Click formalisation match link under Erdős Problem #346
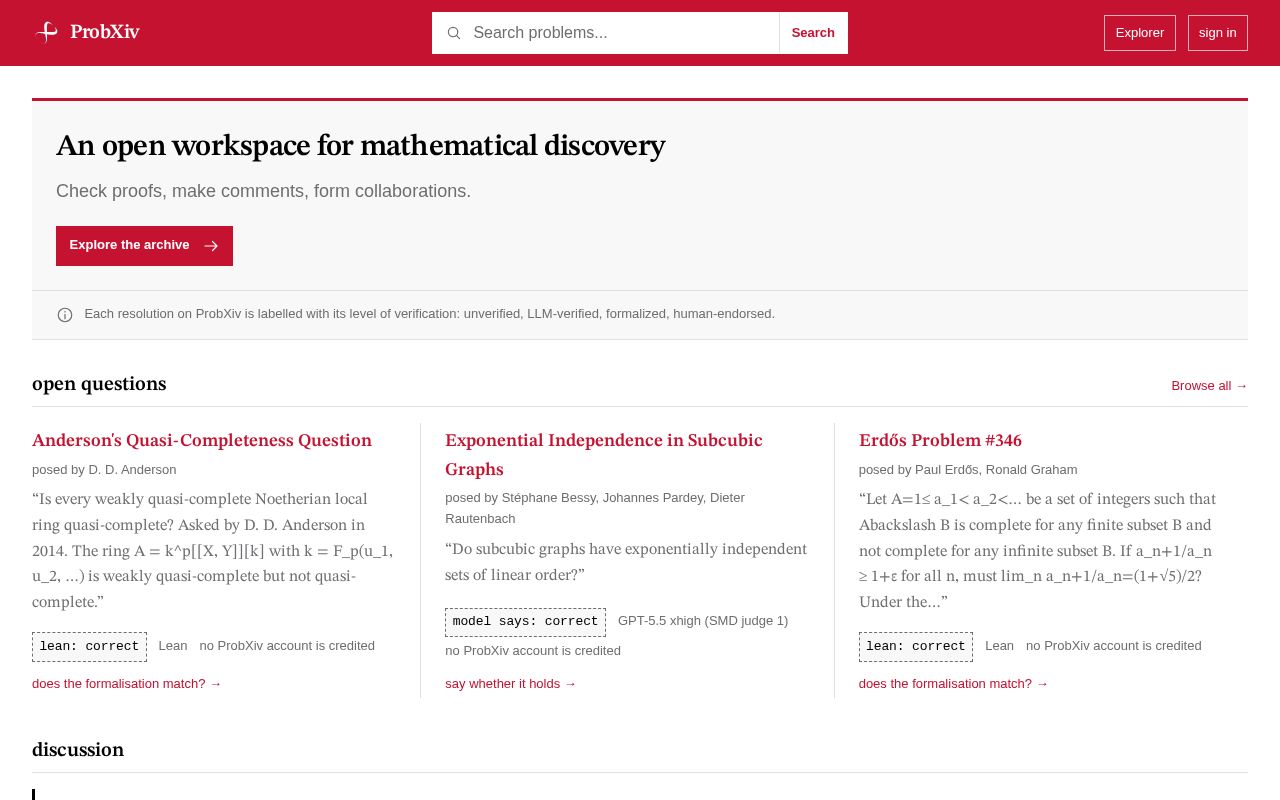The height and width of the screenshot is (800, 1280). (x=953, y=684)
